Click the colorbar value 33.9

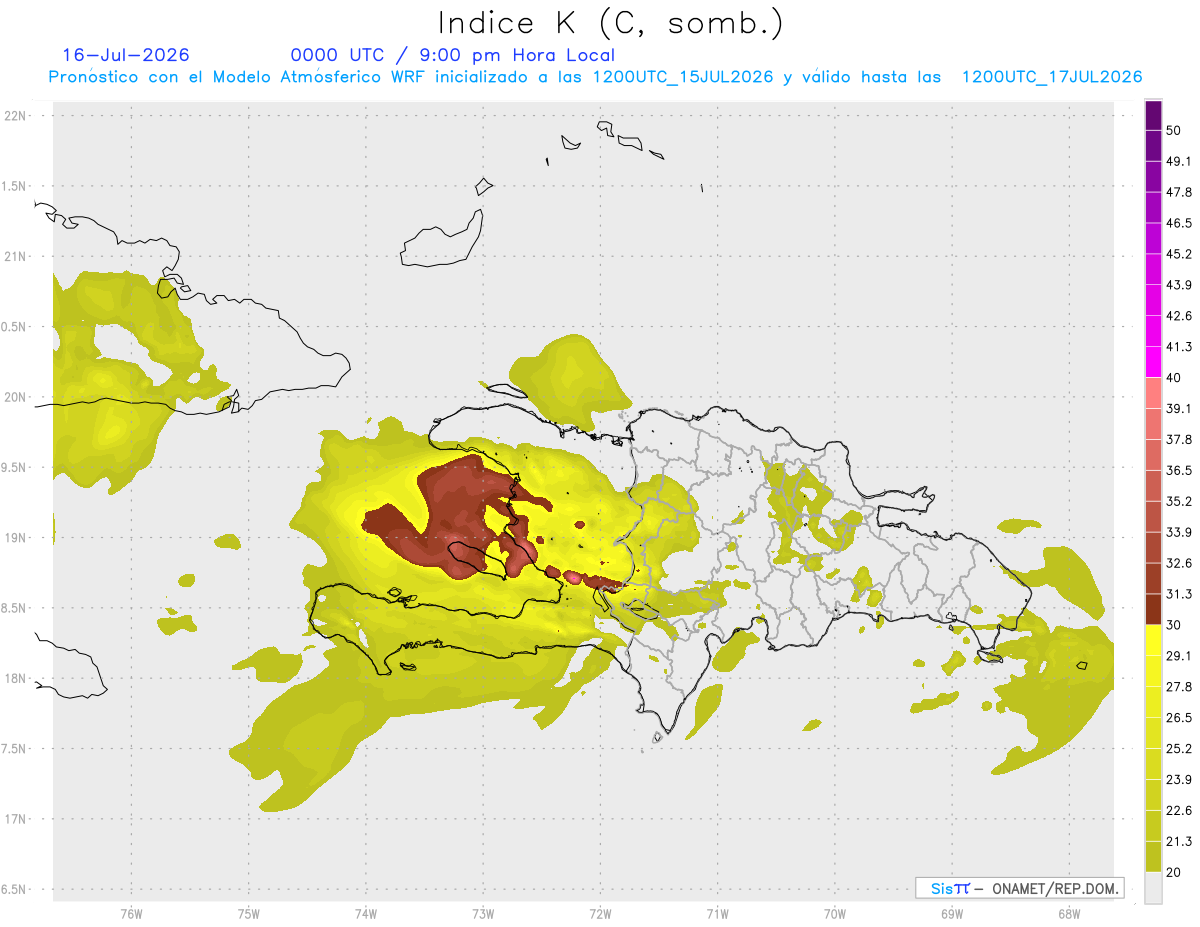click(x=1179, y=532)
